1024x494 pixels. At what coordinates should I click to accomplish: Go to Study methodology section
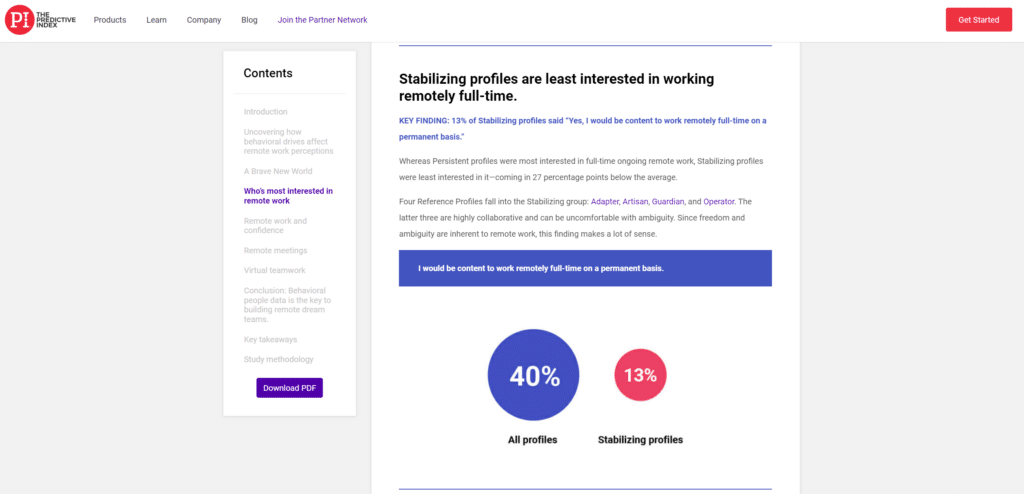[x=278, y=359]
